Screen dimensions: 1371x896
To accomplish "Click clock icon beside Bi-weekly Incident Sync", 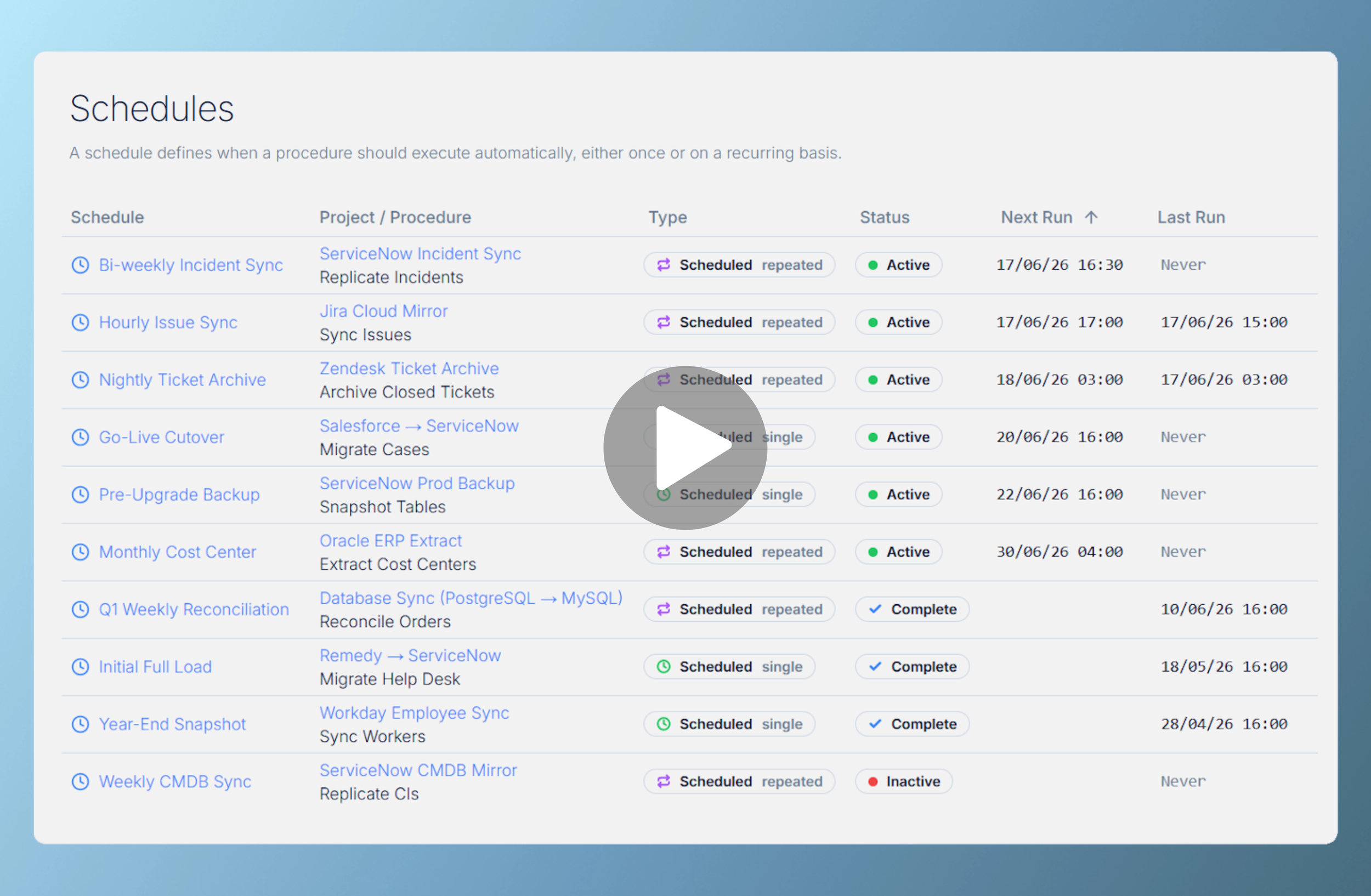I will click(80, 265).
